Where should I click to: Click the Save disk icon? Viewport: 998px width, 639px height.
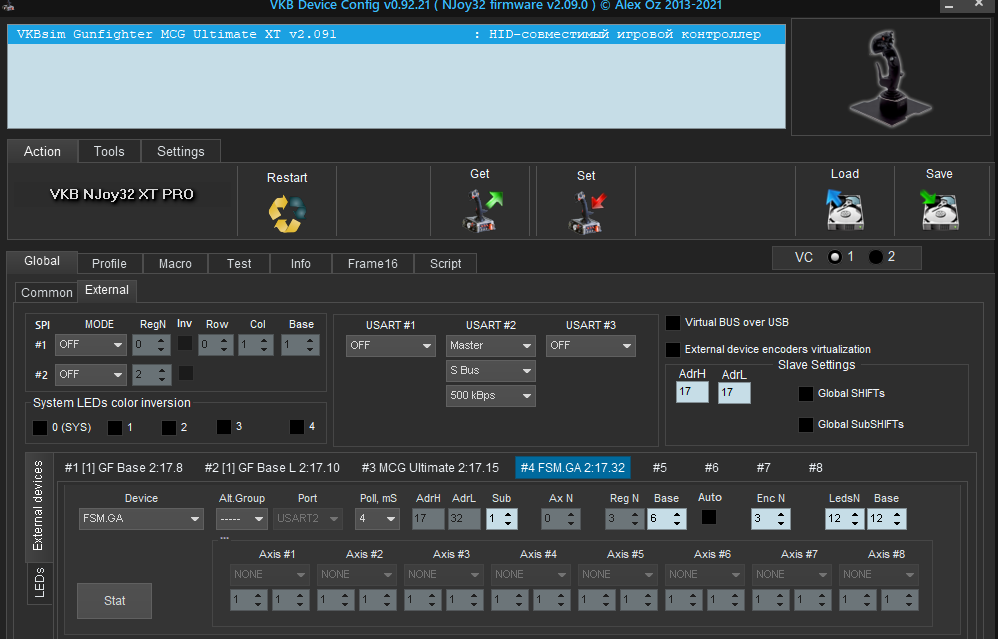click(x=939, y=211)
